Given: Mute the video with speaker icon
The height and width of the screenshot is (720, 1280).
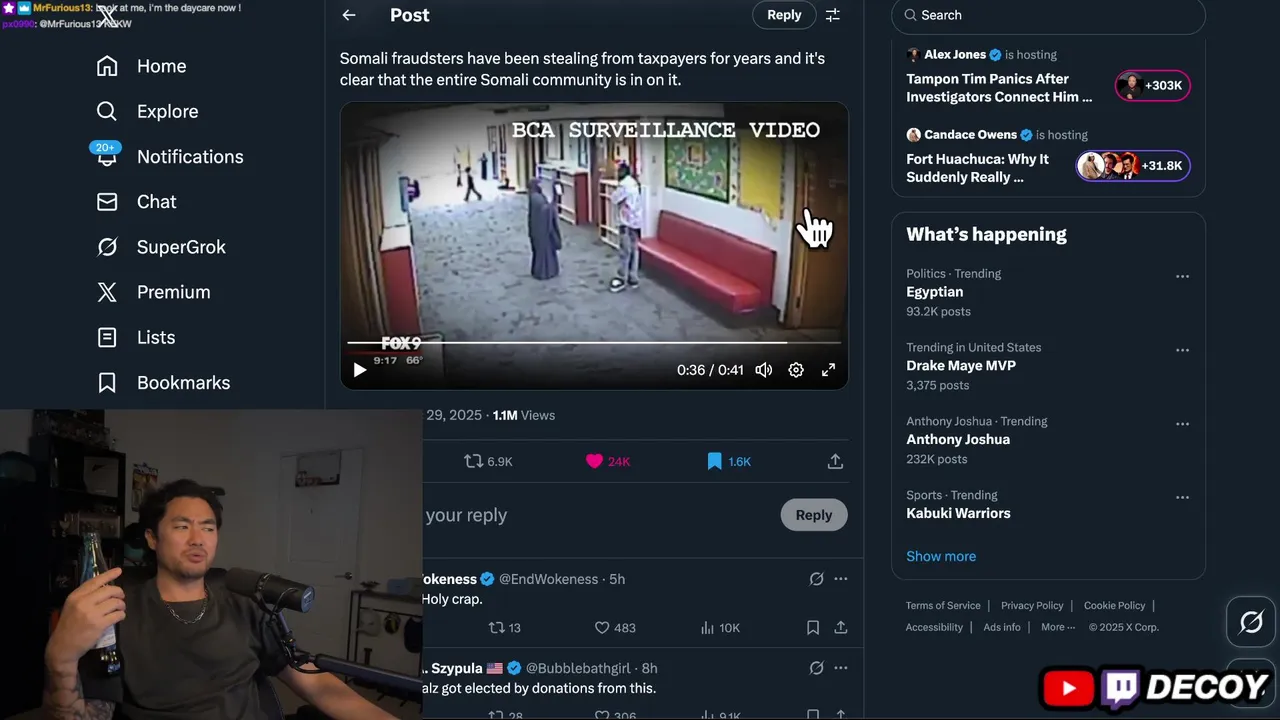Looking at the screenshot, I should (764, 370).
